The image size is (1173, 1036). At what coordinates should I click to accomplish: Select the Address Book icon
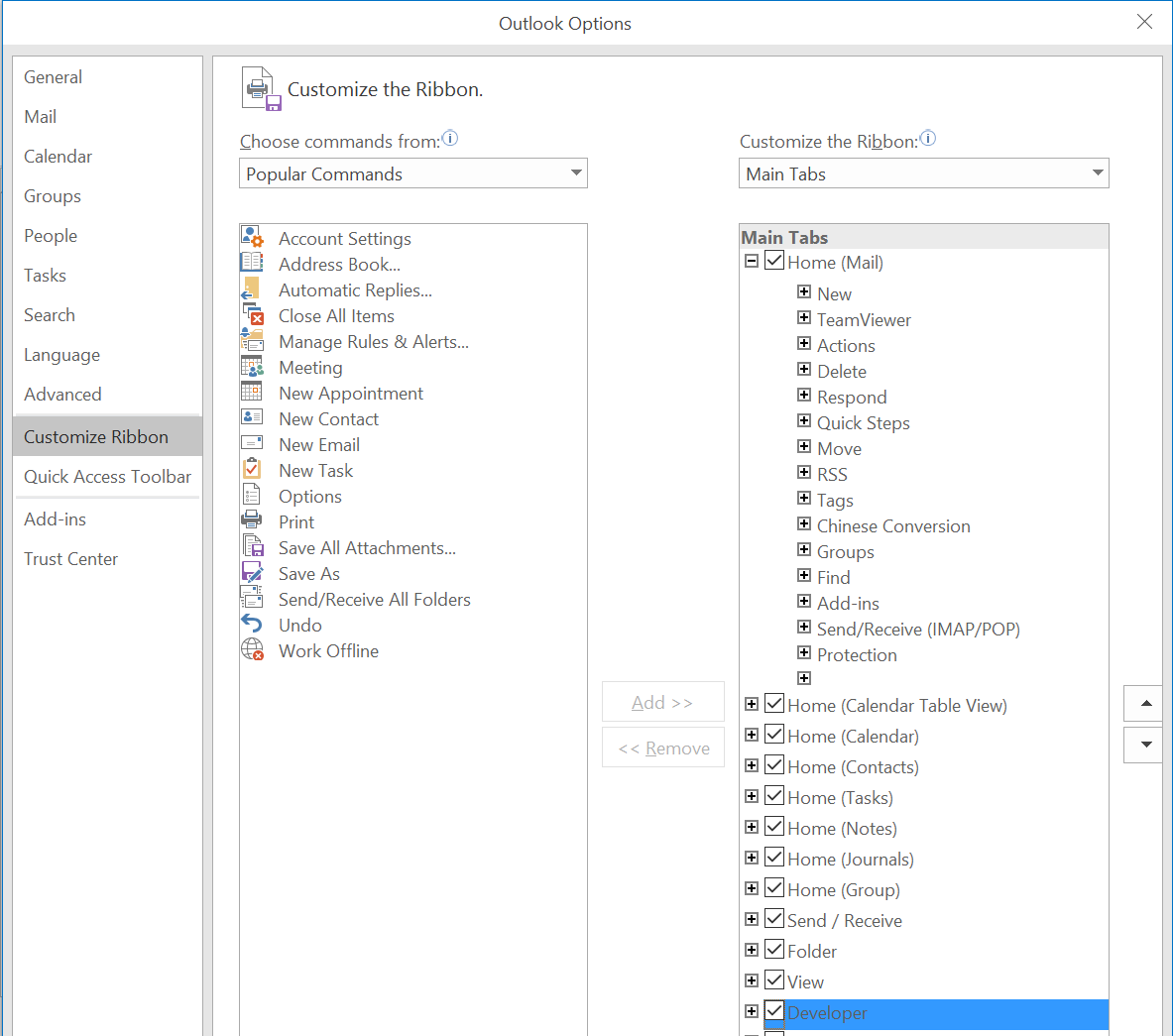[x=252, y=264]
